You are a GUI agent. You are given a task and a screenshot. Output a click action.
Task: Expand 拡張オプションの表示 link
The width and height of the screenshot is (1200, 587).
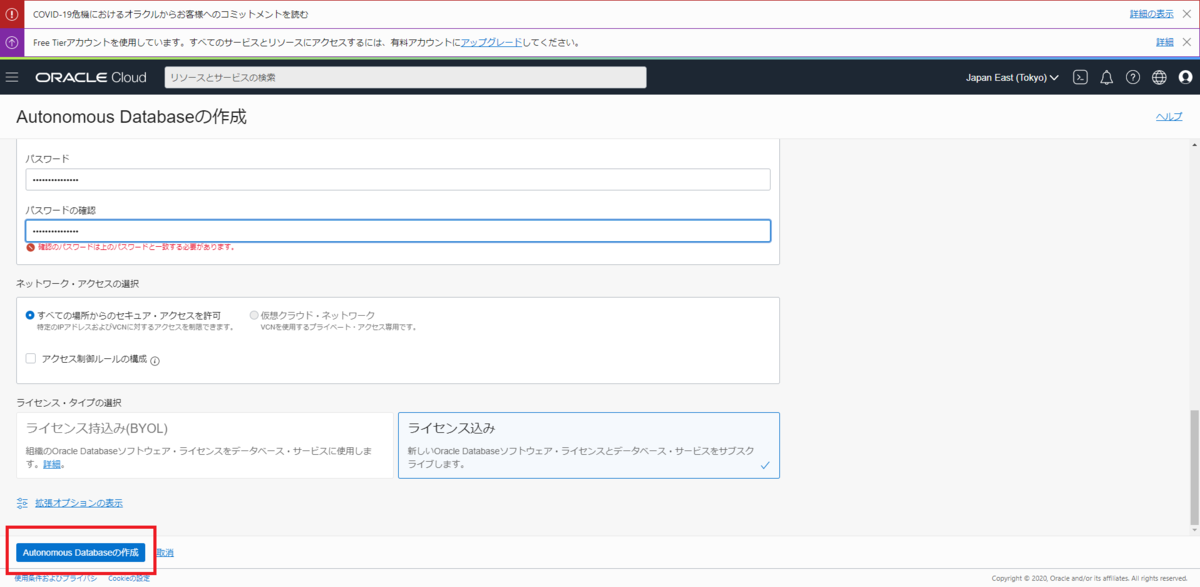[x=79, y=503]
